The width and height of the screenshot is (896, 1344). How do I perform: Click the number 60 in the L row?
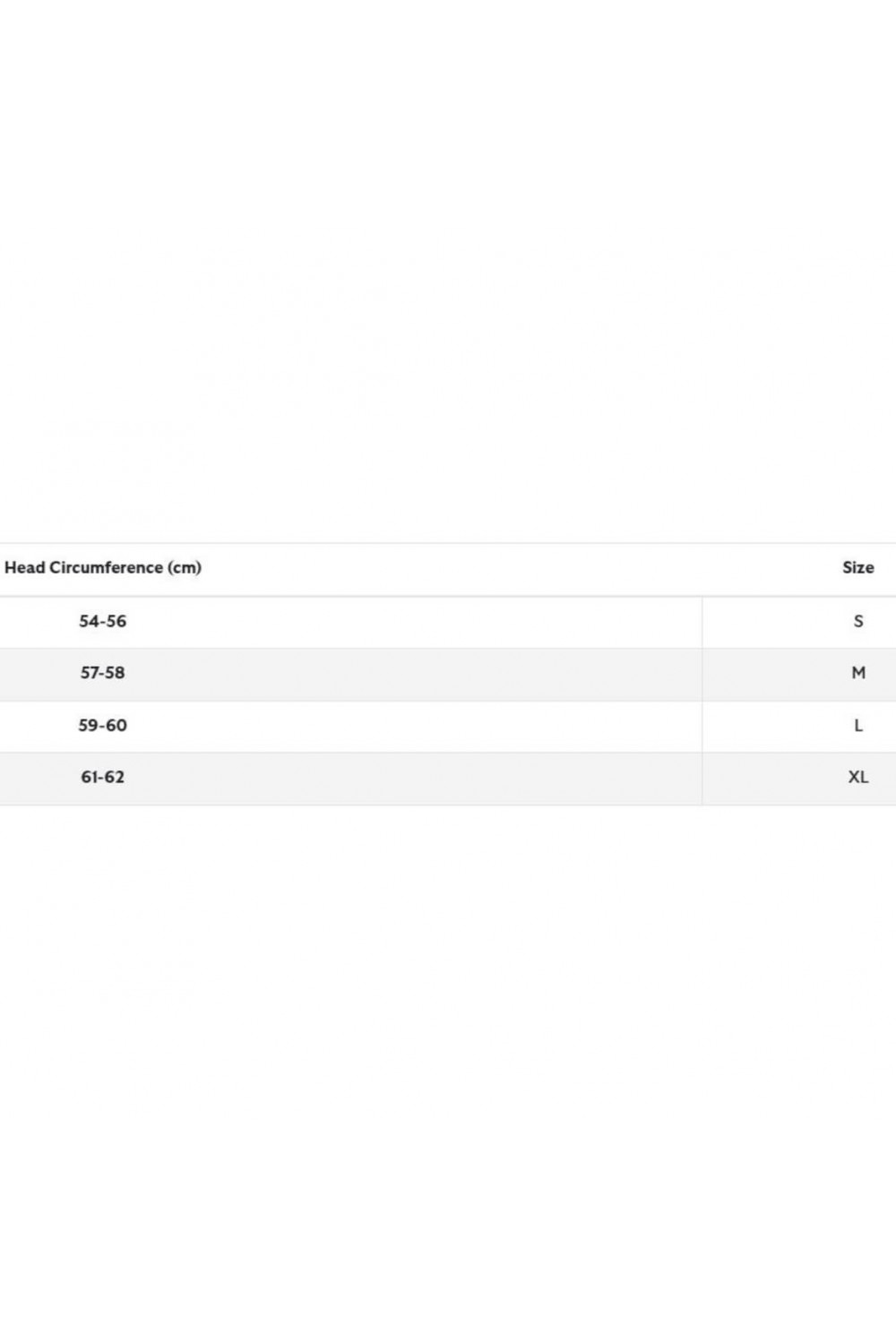tap(116, 725)
